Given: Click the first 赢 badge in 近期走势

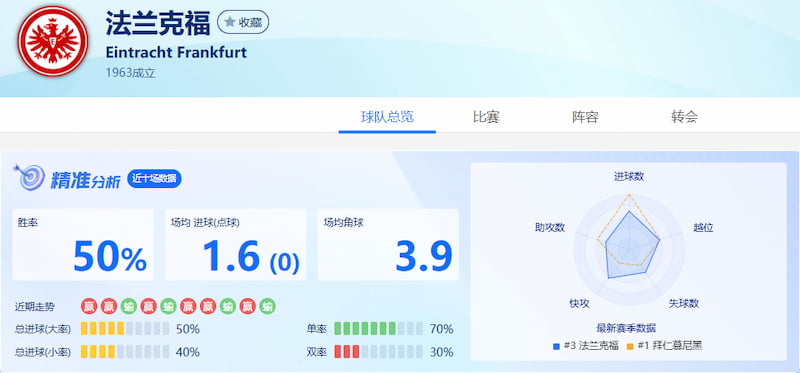Looking at the screenshot, I should point(89,307).
